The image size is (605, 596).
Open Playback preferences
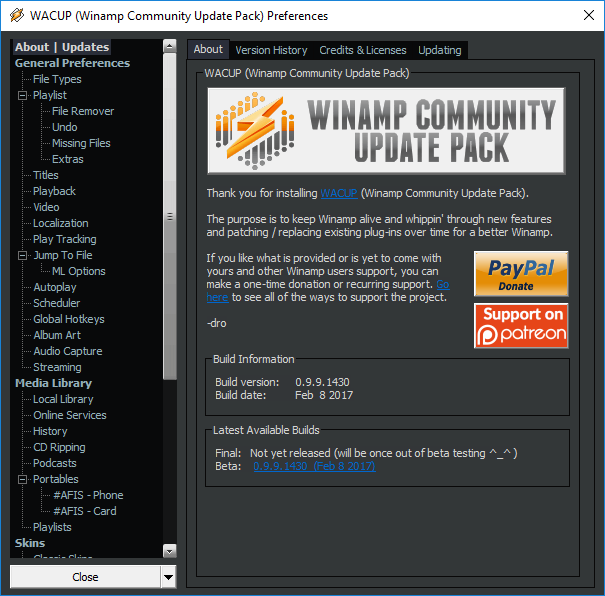click(x=54, y=191)
